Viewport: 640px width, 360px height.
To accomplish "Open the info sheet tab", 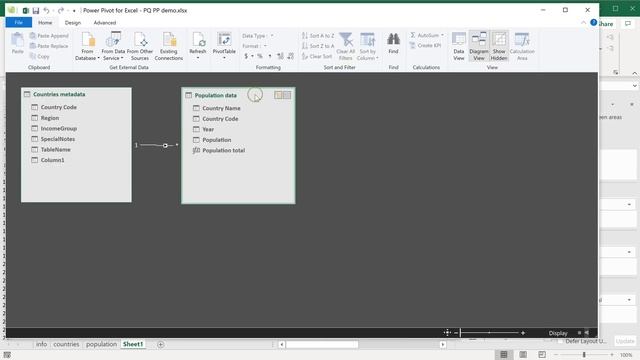I will 41,344.
